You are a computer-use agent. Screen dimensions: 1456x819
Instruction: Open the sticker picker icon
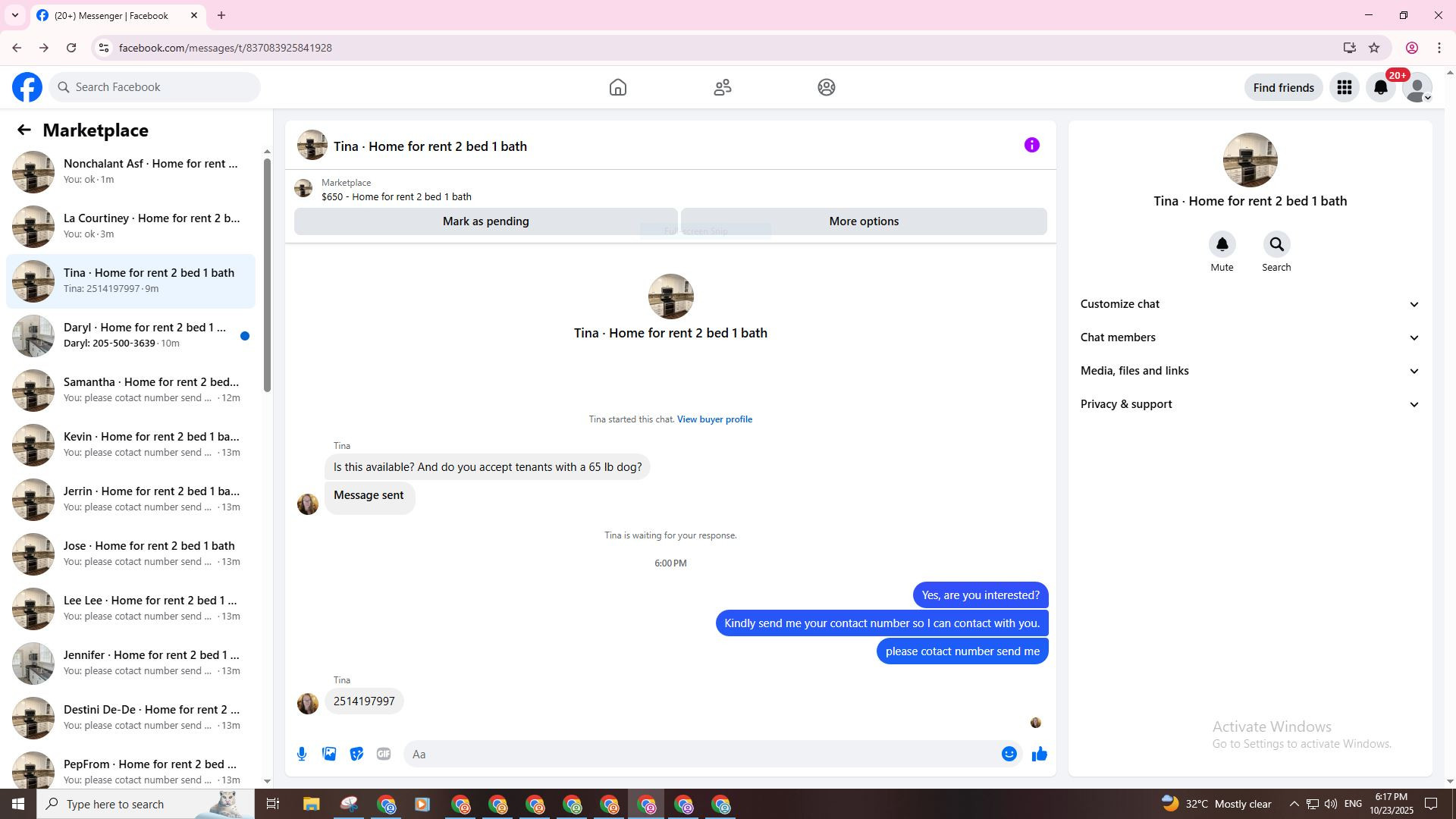click(356, 754)
